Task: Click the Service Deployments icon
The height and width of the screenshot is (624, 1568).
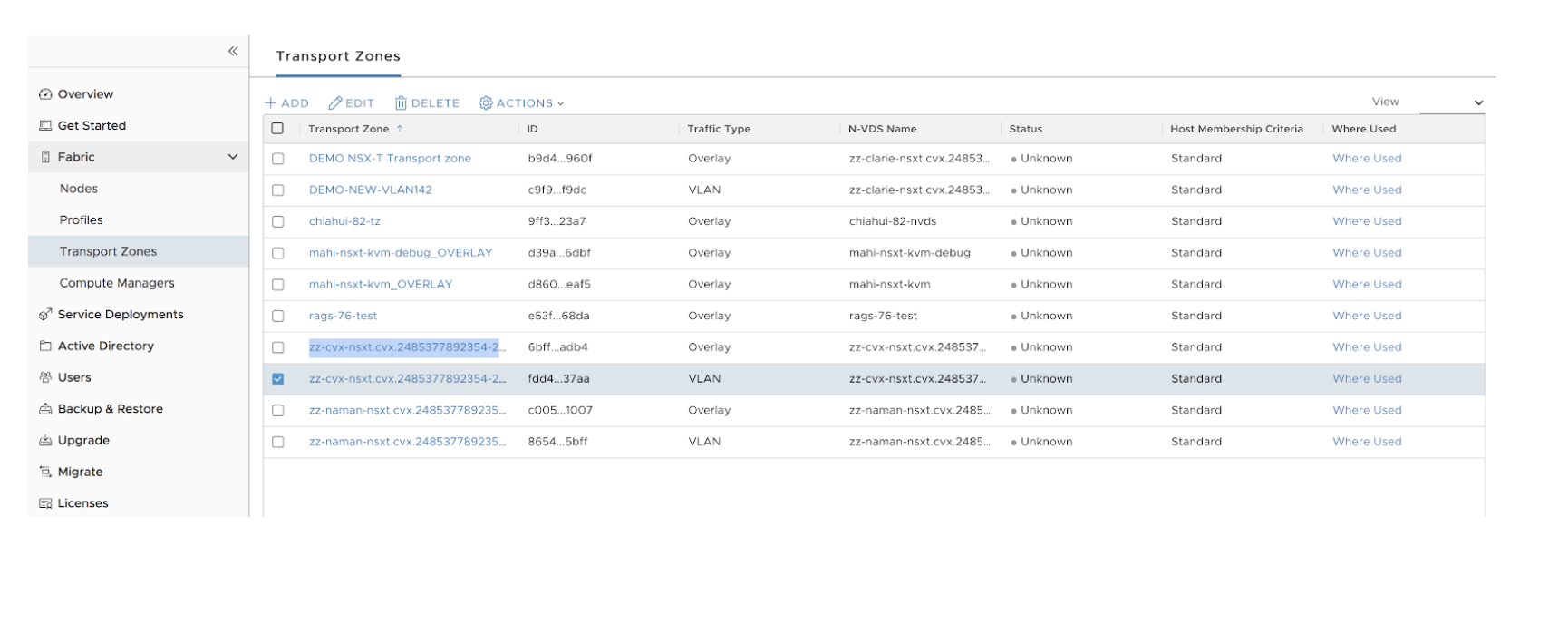Action: 45,315
